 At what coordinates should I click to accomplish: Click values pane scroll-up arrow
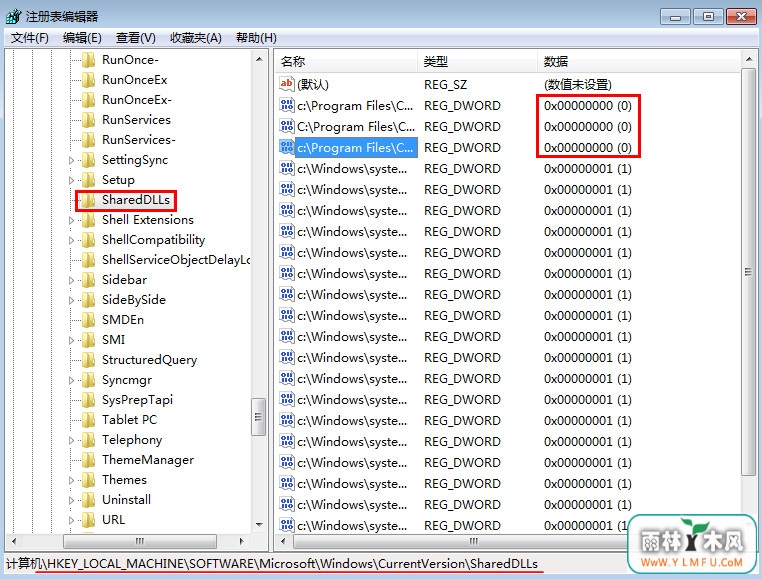(x=748, y=59)
